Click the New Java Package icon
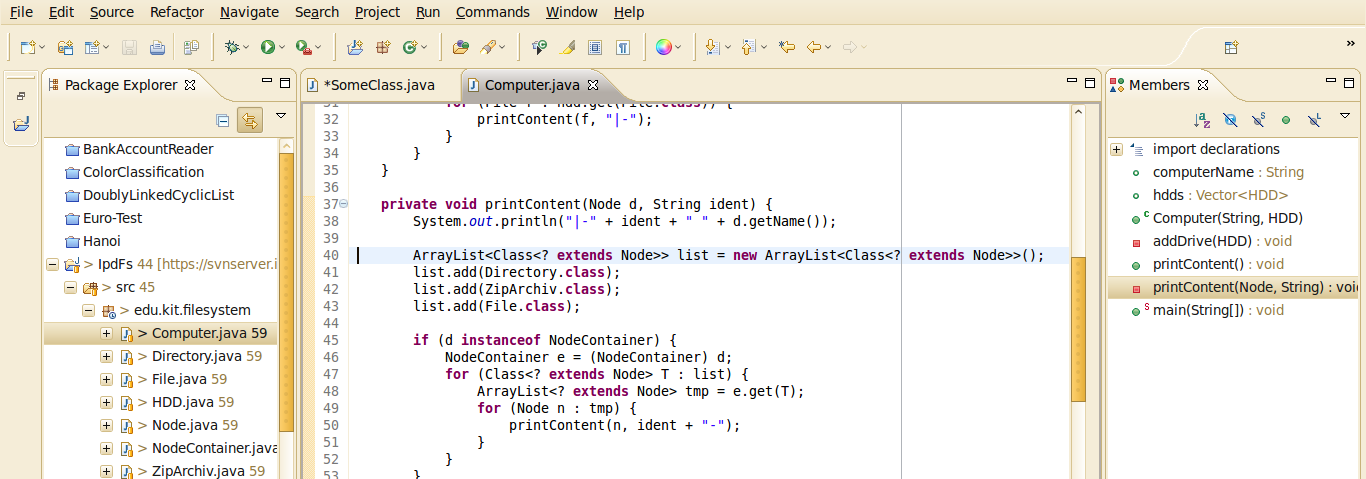Screen dimensions: 1366x479 383,47
